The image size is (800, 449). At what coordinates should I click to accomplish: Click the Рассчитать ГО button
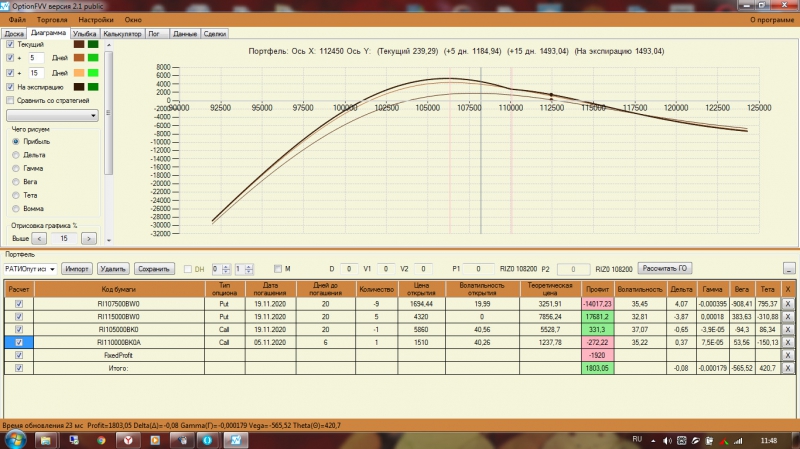click(664, 268)
